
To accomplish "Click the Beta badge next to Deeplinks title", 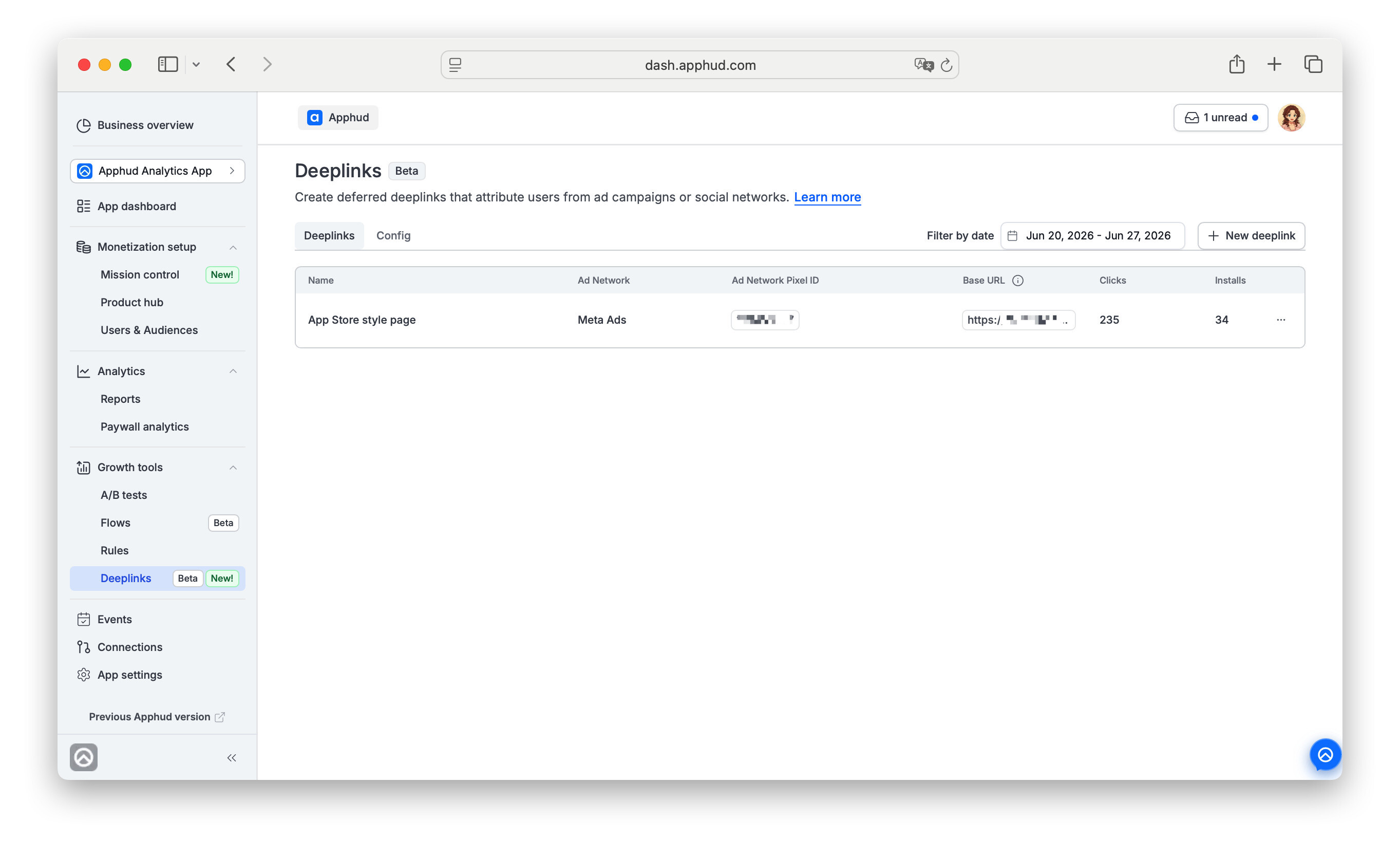I will [406, 171].
